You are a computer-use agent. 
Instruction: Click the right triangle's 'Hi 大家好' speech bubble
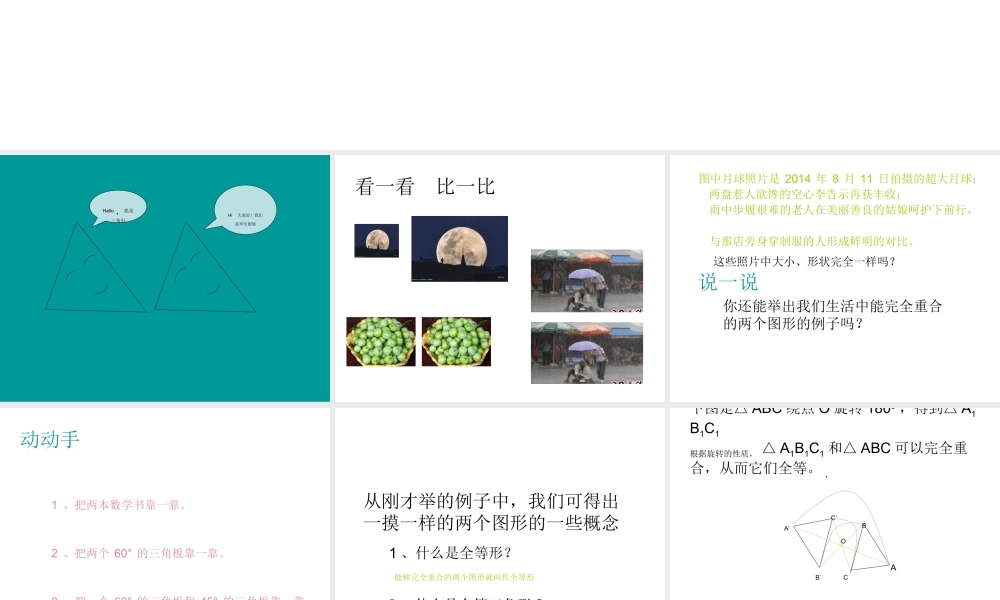(242, 210)
